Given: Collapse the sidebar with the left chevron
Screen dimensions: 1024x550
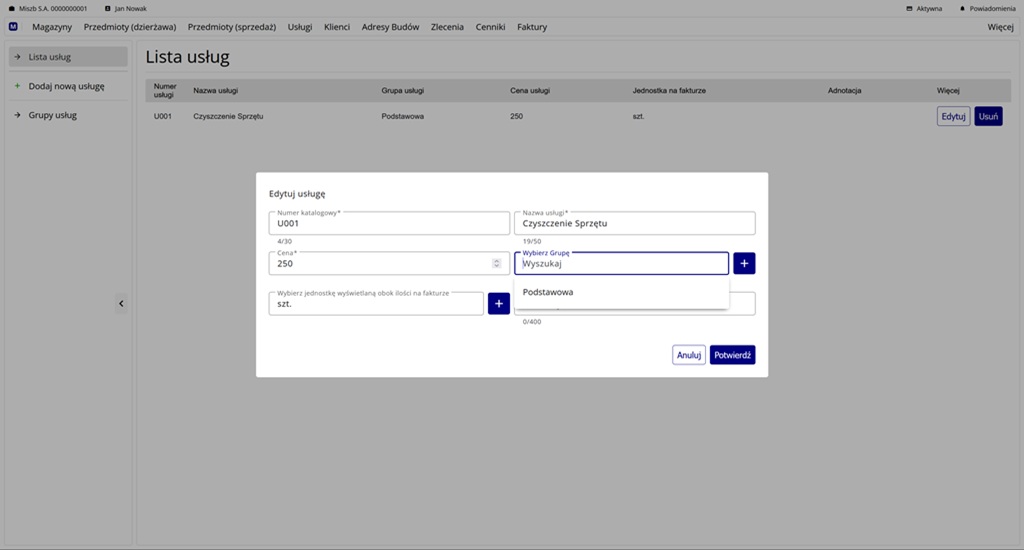Looking at the screenshot, I should click(121, 304).
